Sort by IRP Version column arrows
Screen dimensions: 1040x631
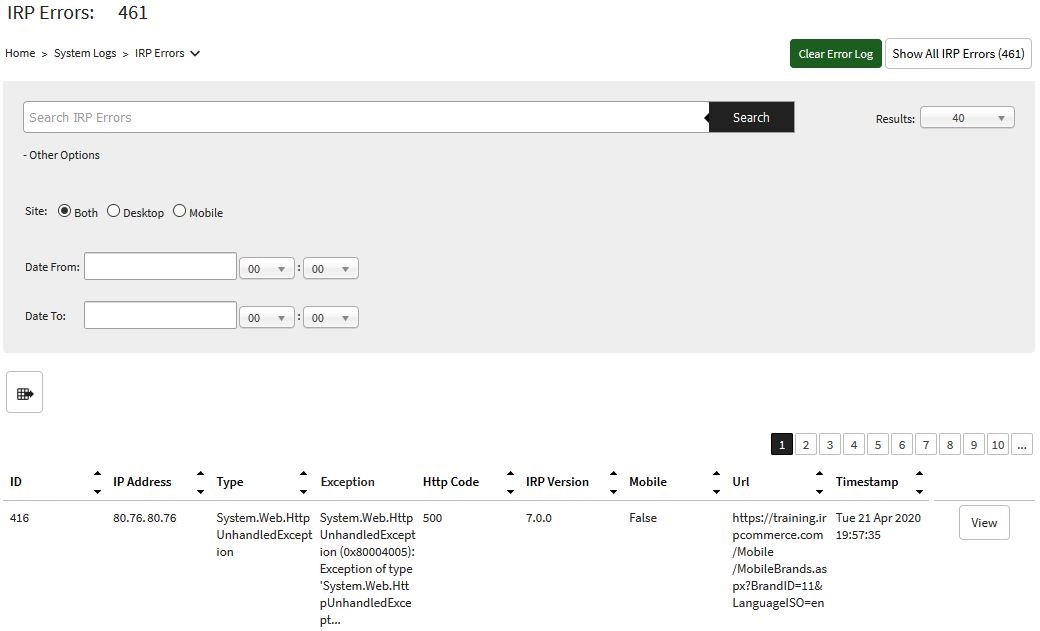(612, 482)
